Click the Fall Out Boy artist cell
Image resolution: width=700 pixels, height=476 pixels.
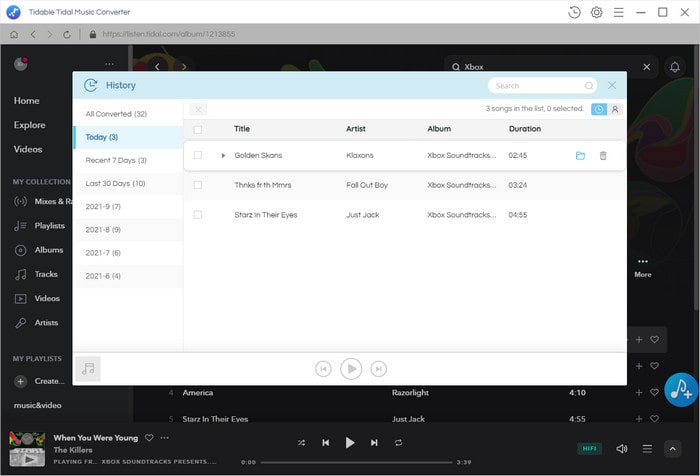pyautogui.click(x=367, y=185)
